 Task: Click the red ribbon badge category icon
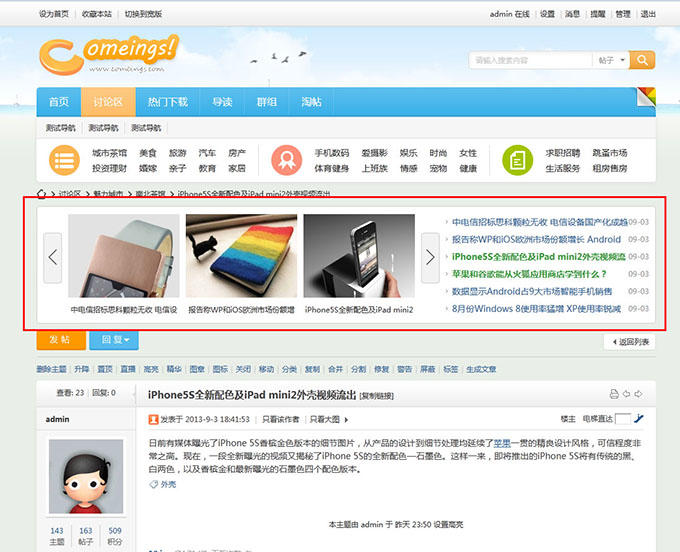point(287,160)
